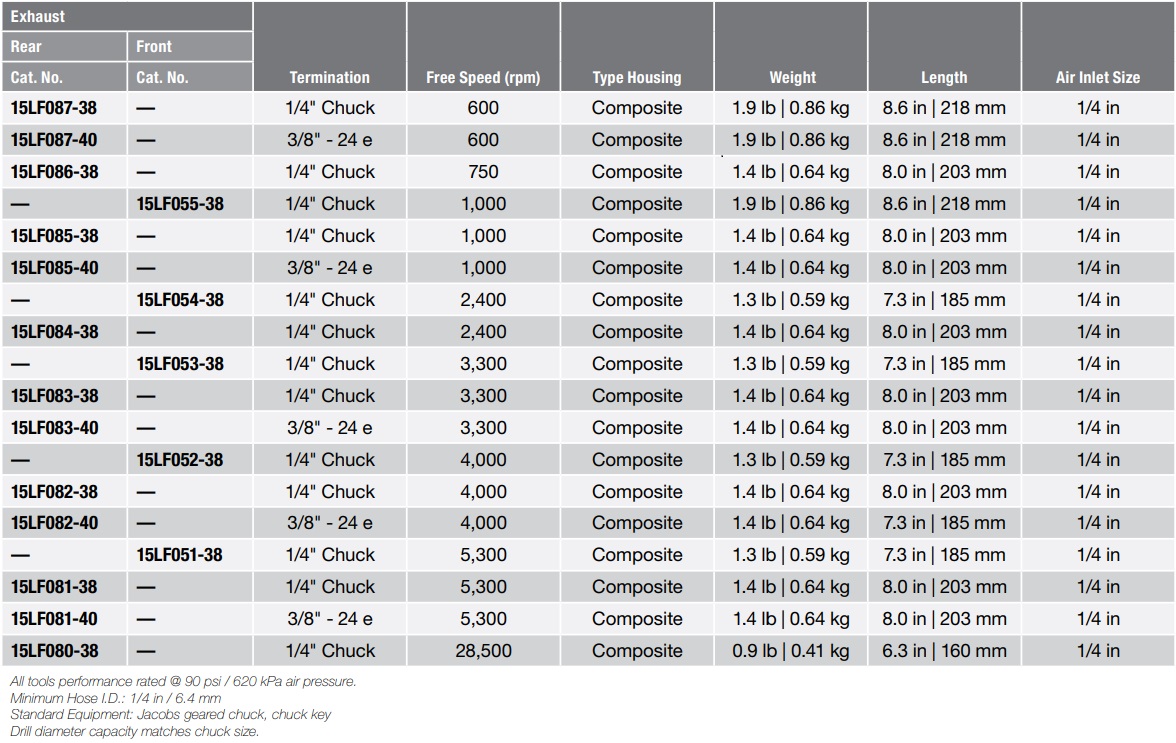
Task: Click catalog number 15LF086-38
Action: [55, 172]
